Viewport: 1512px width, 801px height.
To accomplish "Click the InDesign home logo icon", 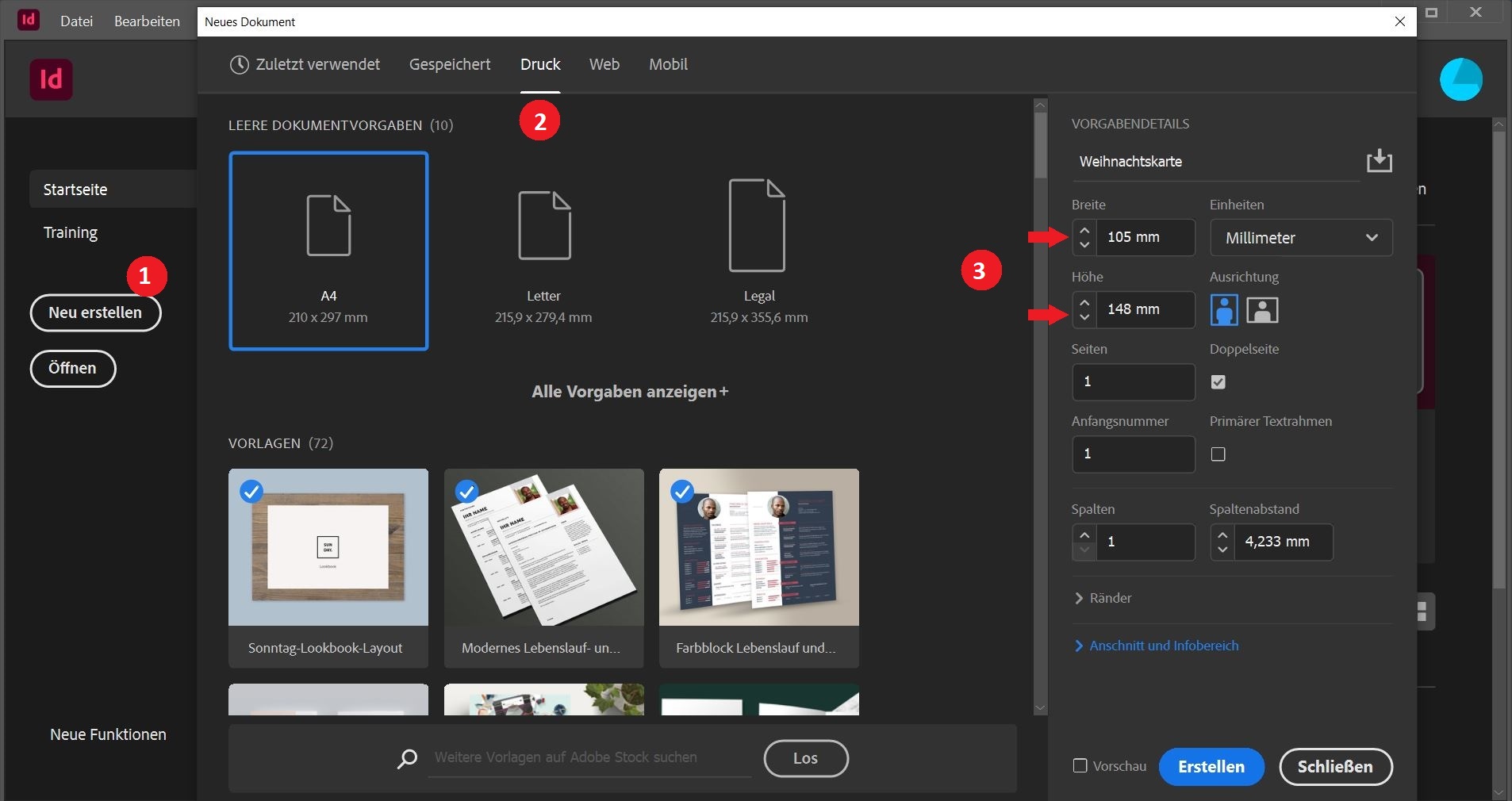I will [x=51, y=79].
